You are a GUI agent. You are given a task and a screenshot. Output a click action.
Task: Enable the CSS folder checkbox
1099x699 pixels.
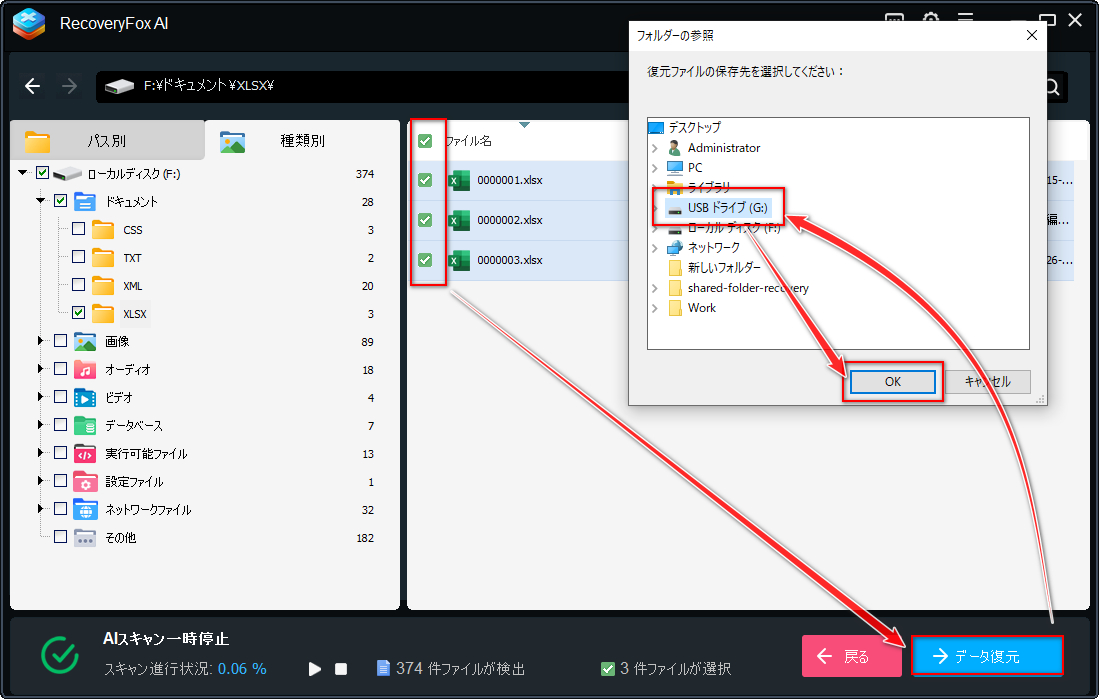pyautogui.click(x=79, y=230)
